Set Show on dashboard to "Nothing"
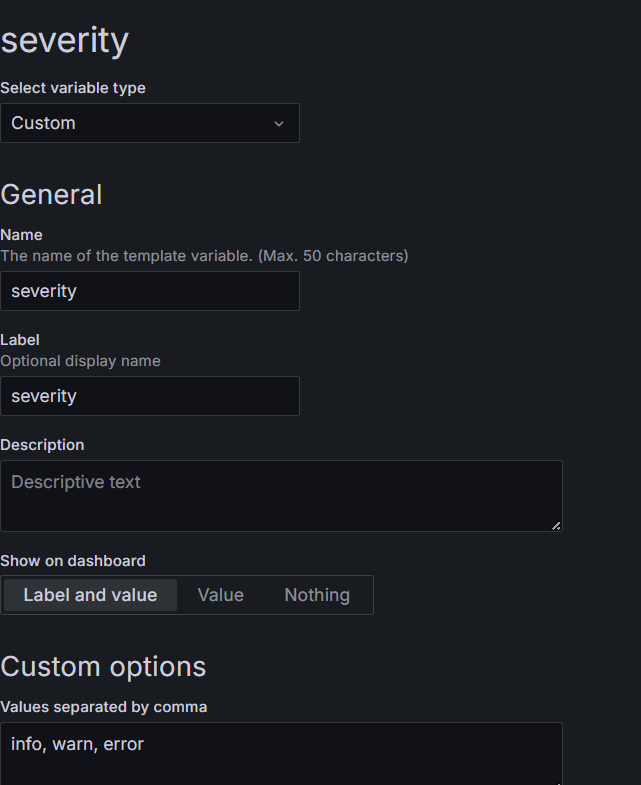 coord(317,595)
